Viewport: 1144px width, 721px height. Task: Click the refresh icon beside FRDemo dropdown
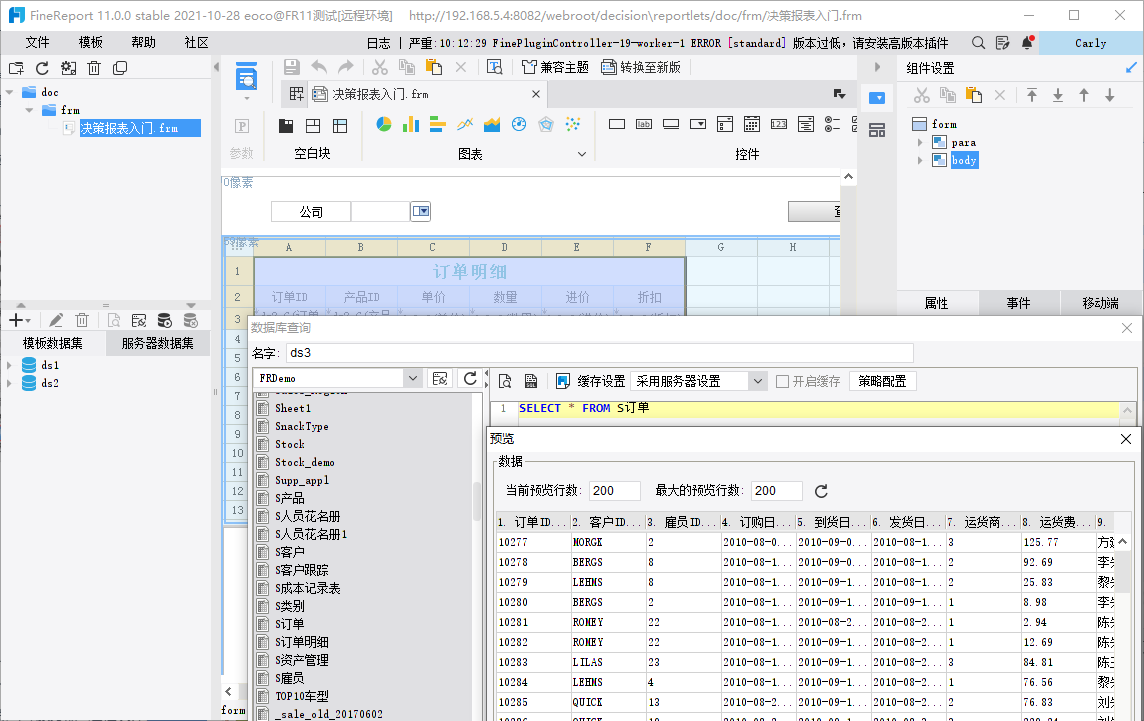pos(470,378)
